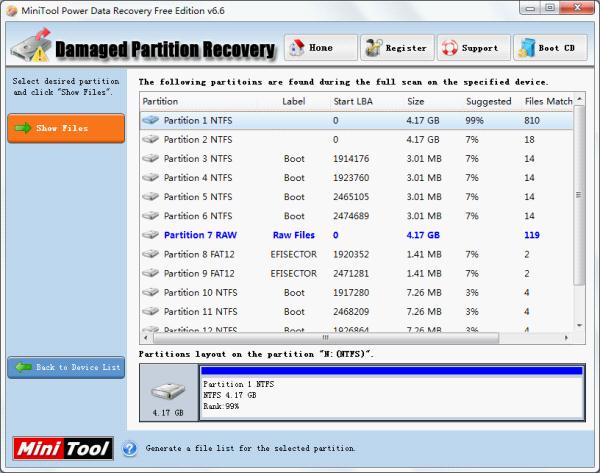Select the Partition 9 FAT12 row
Image resolution: width=600 pixels, height=473 pixels.
click(x=357, y=273)
